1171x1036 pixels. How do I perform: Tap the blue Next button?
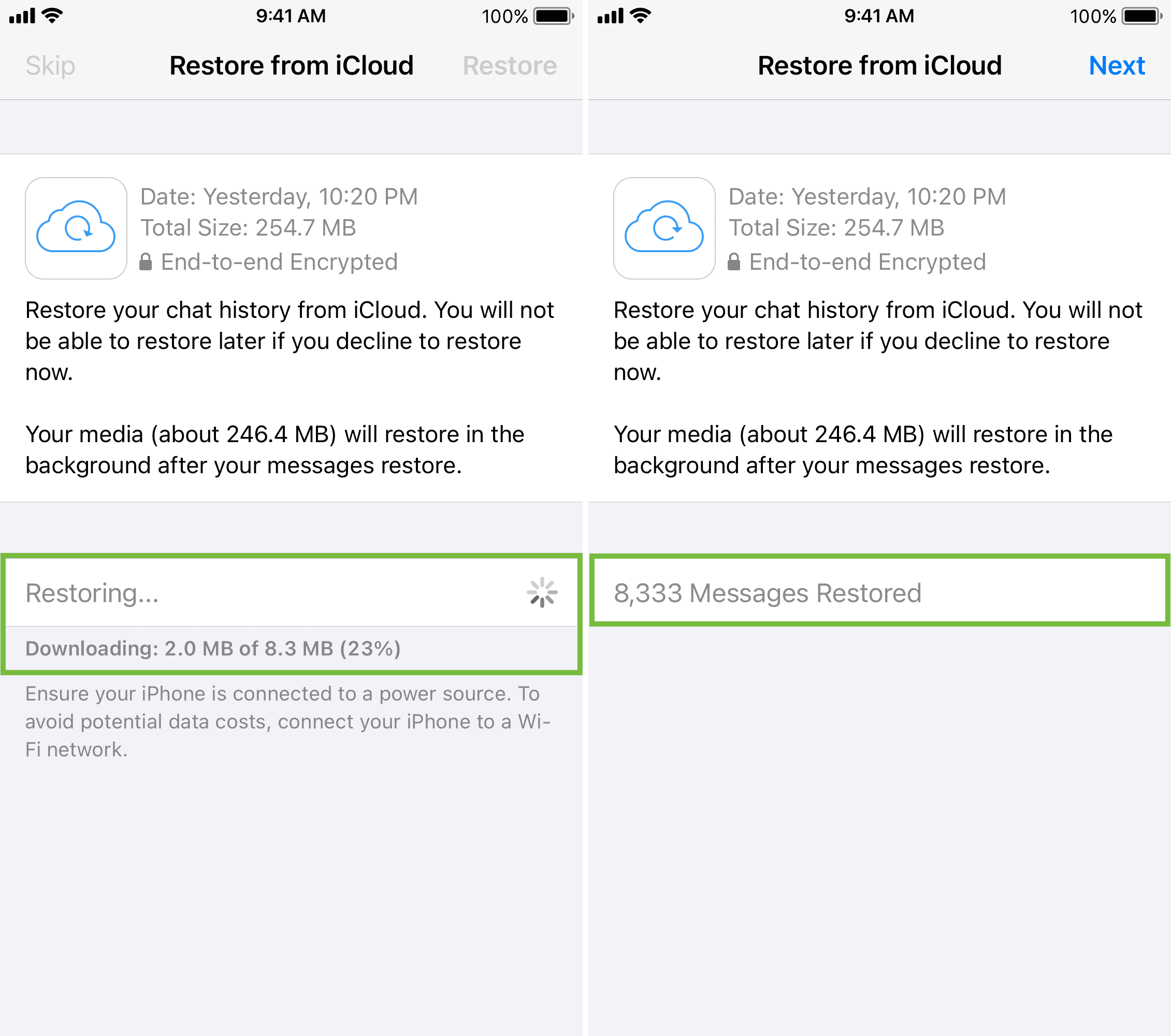[1116, 66]
